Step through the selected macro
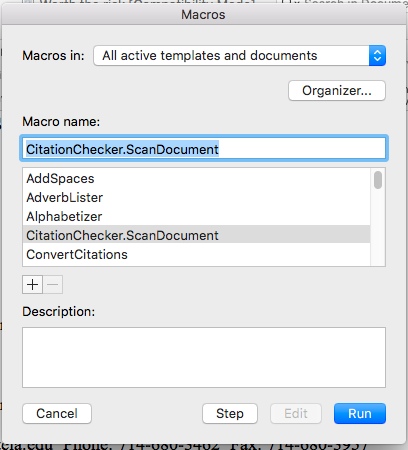The height and width of the screenshot is (450, 408). click(x=230, y=414)
